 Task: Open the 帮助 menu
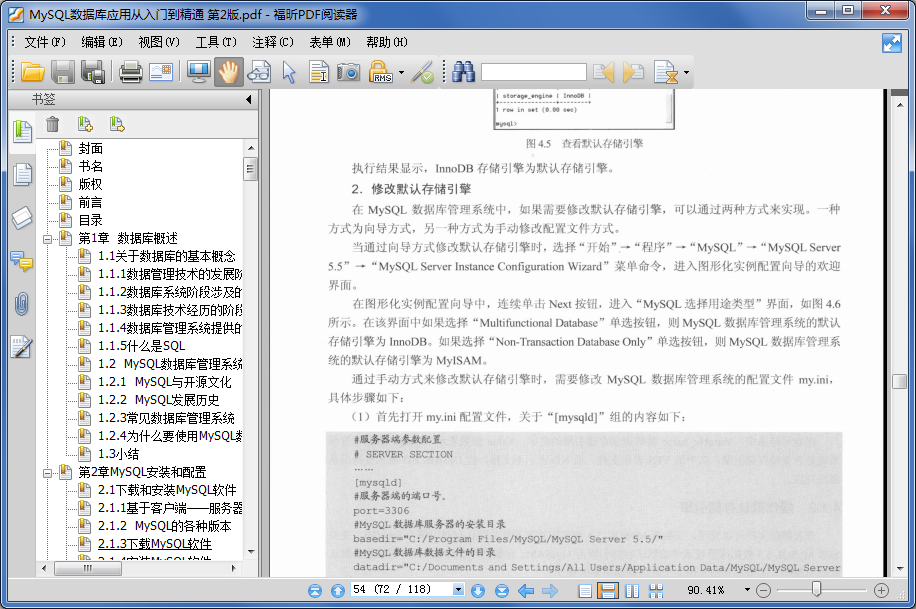387,42
